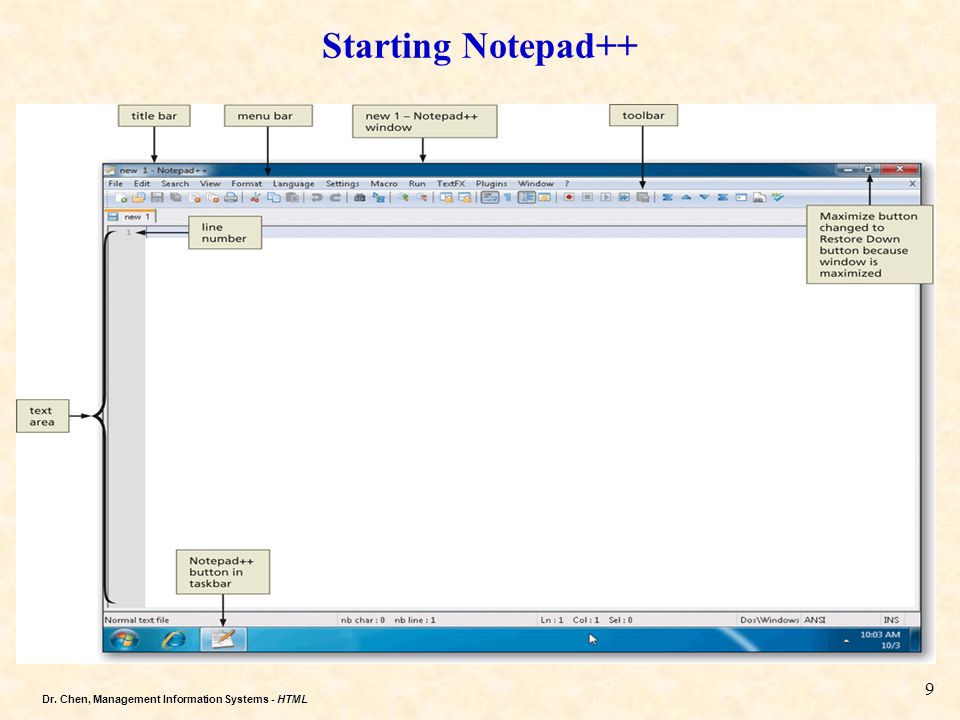Click the Replace toolbar icon
The image size is (960, 720).
point(379,198)
